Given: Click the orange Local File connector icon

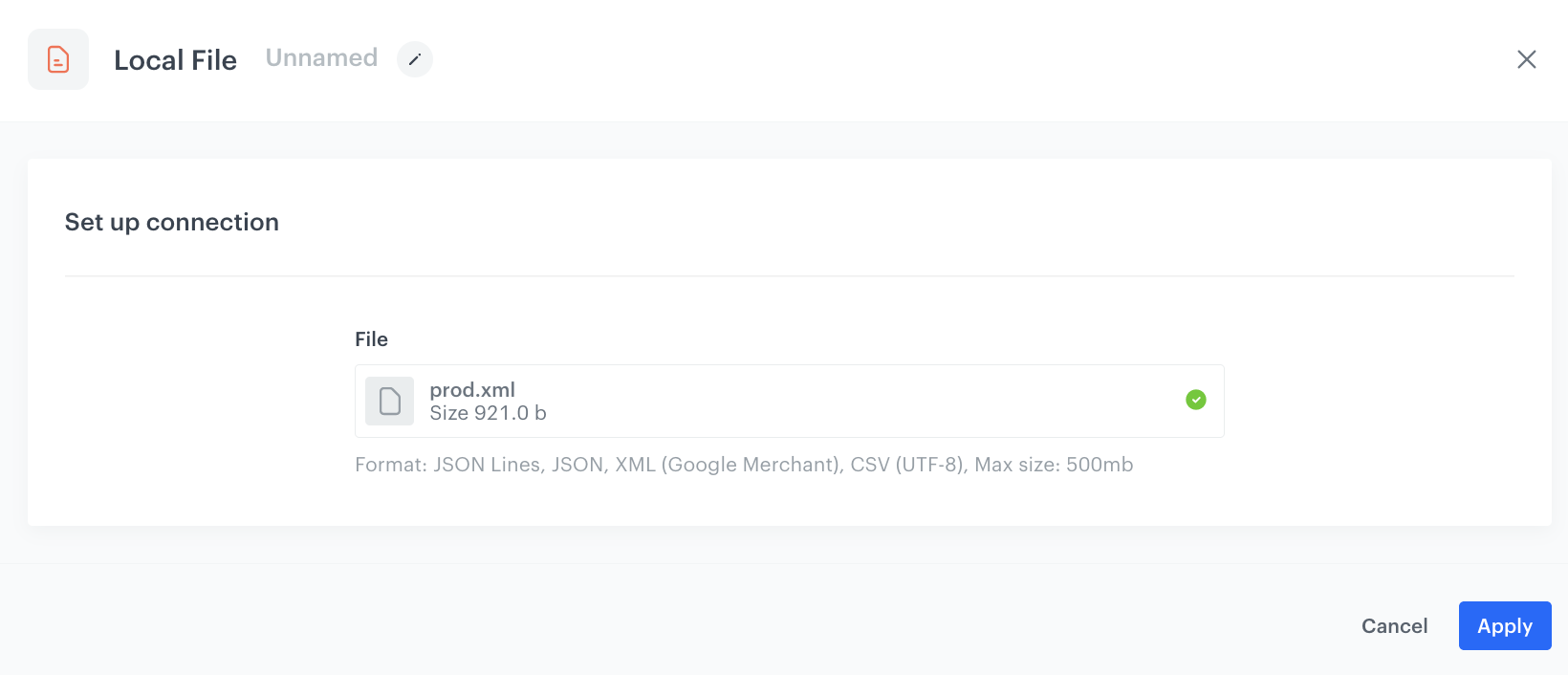Looking at the screenshot, I should pyautogui.click(x=57, y=59).
